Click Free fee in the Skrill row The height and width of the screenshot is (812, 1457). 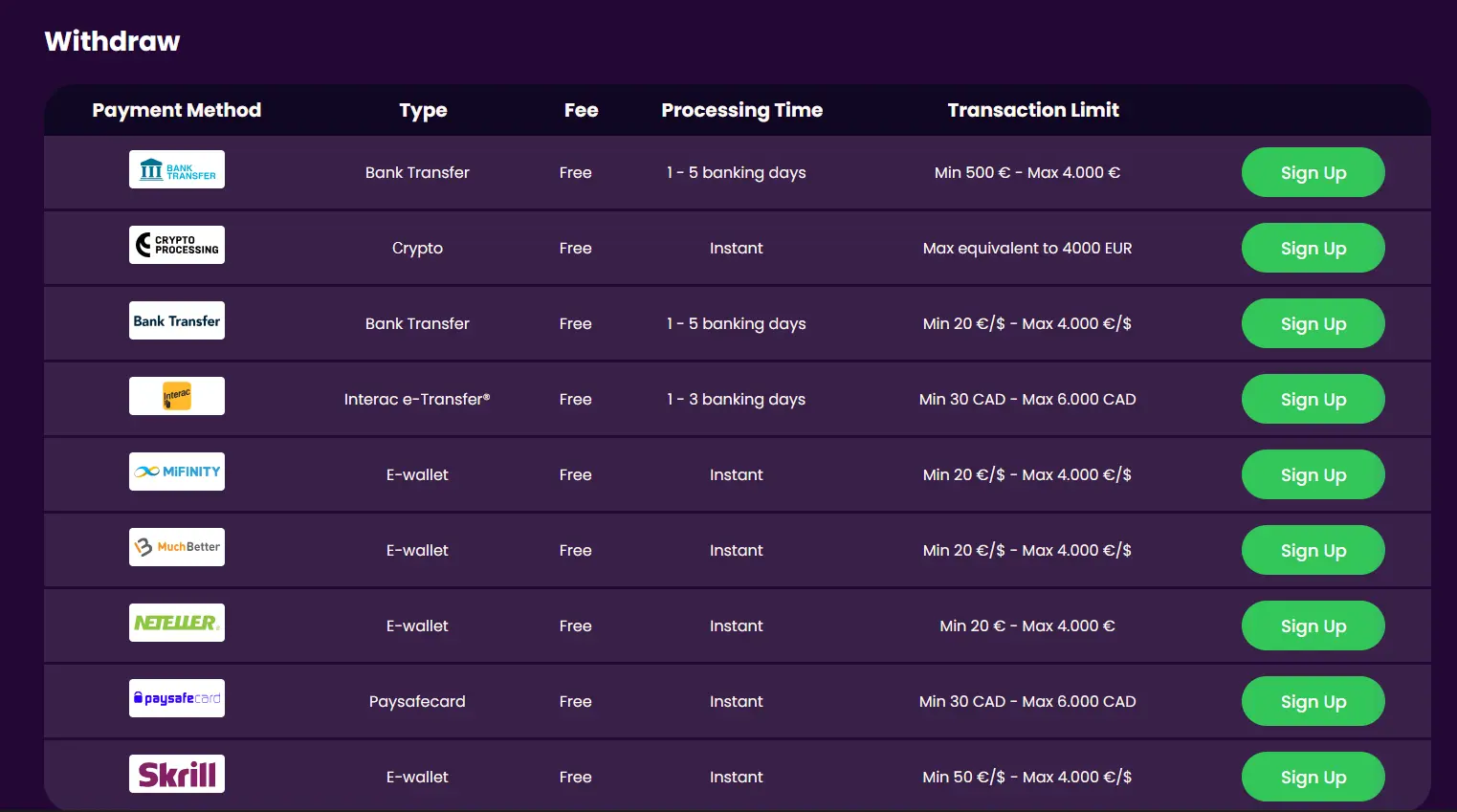point(575,777)
